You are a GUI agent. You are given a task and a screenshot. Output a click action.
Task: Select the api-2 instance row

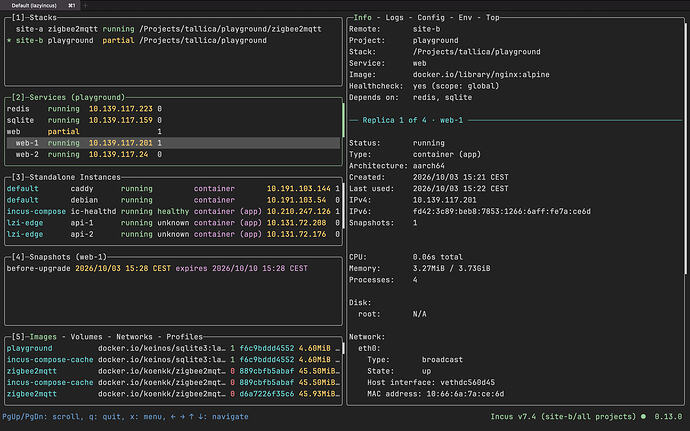coord(173,234)
